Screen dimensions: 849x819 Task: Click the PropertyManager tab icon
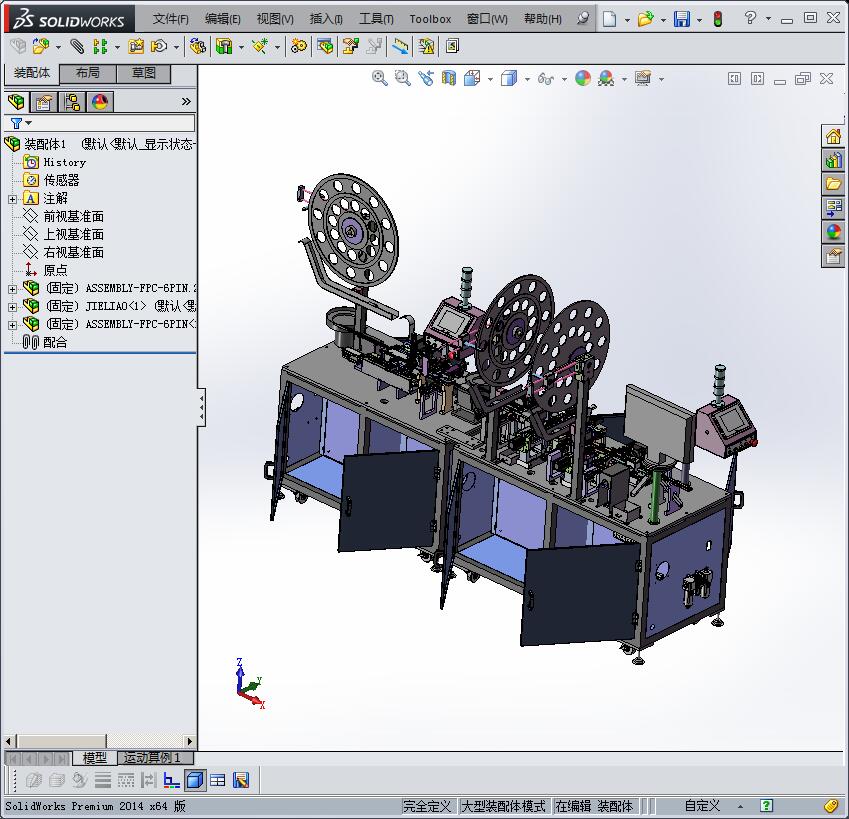pos(43,102)
